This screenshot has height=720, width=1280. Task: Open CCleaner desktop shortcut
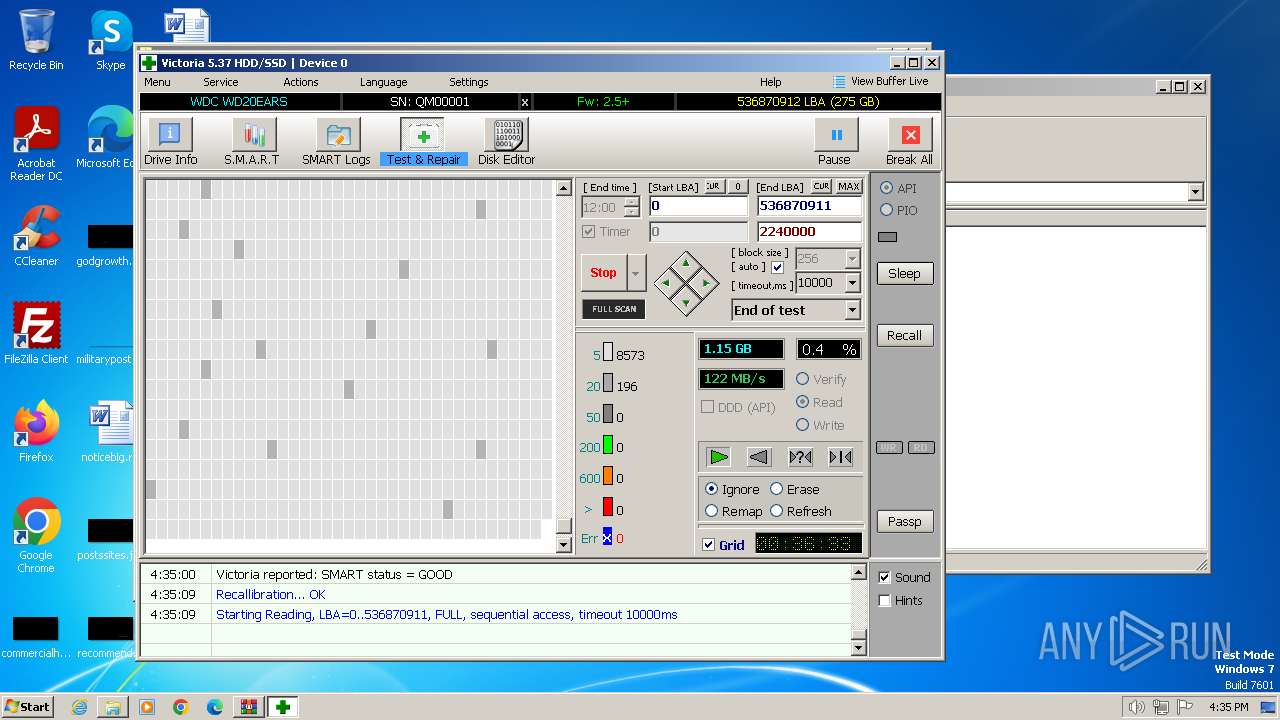click(36, 236)
